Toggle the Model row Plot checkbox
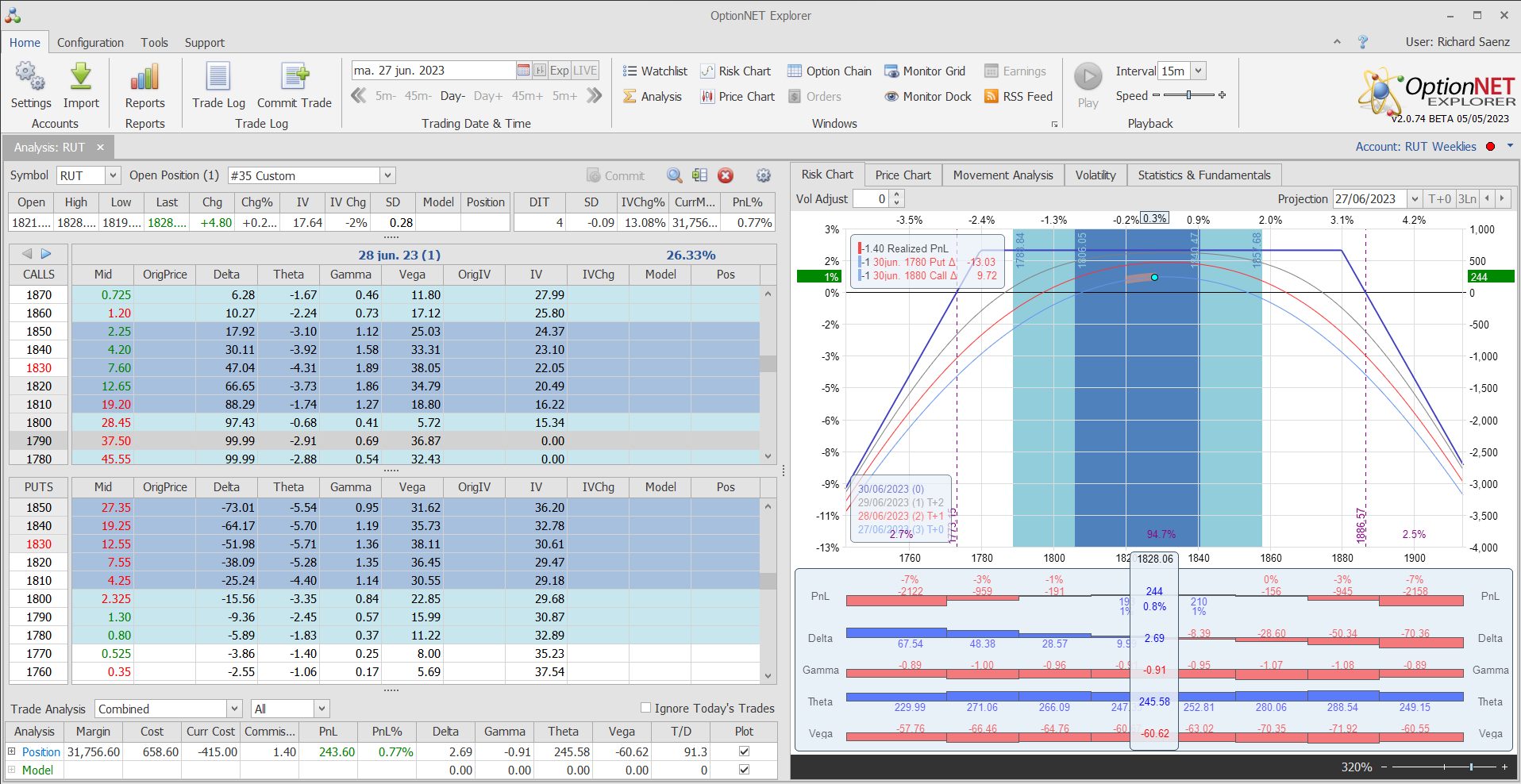The height and width of the screenshot is (784, 1521). pos(744,770)
